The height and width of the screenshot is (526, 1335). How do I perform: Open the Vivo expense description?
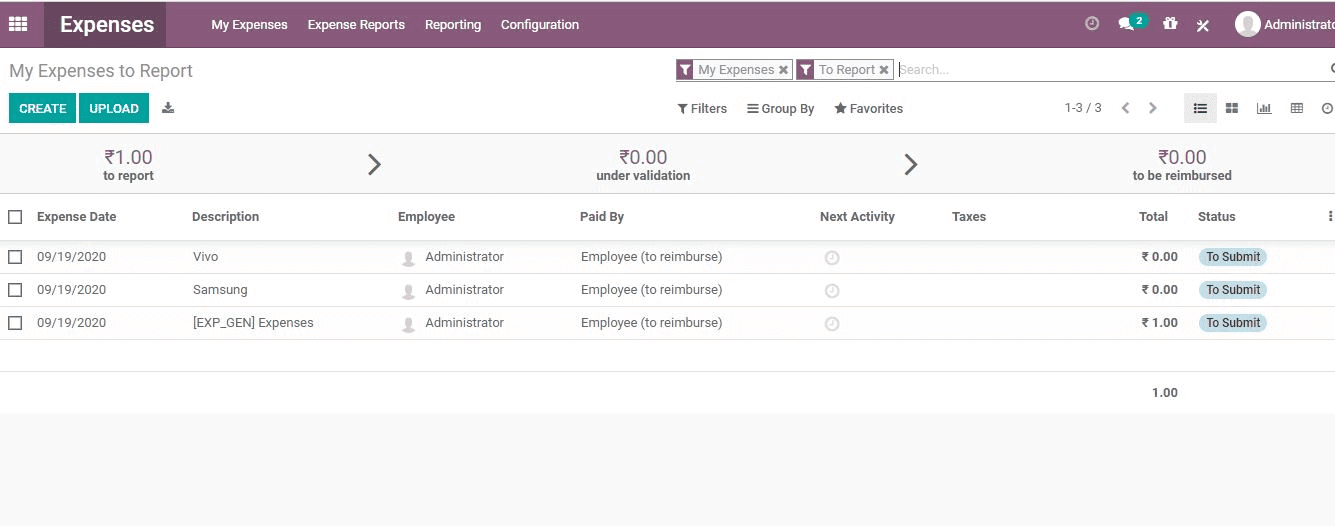[206, 257]
